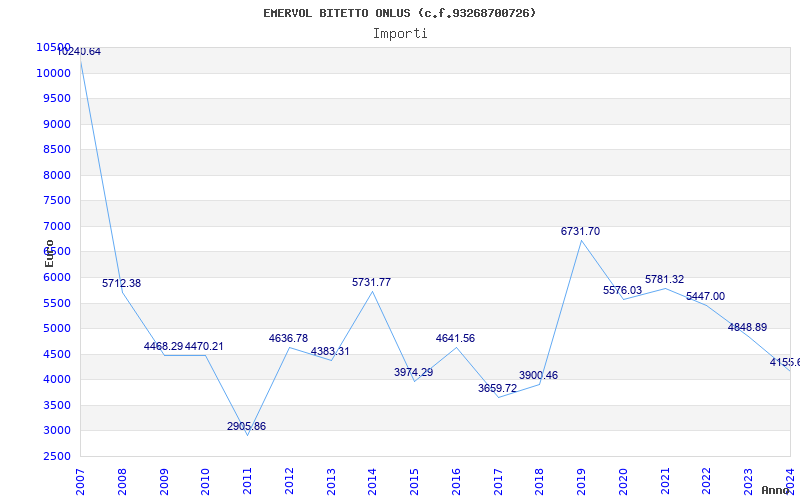This screenshot has height=500, width=800.
Task: Click the data label 5576.03
Action: click(x=622, y=290)
